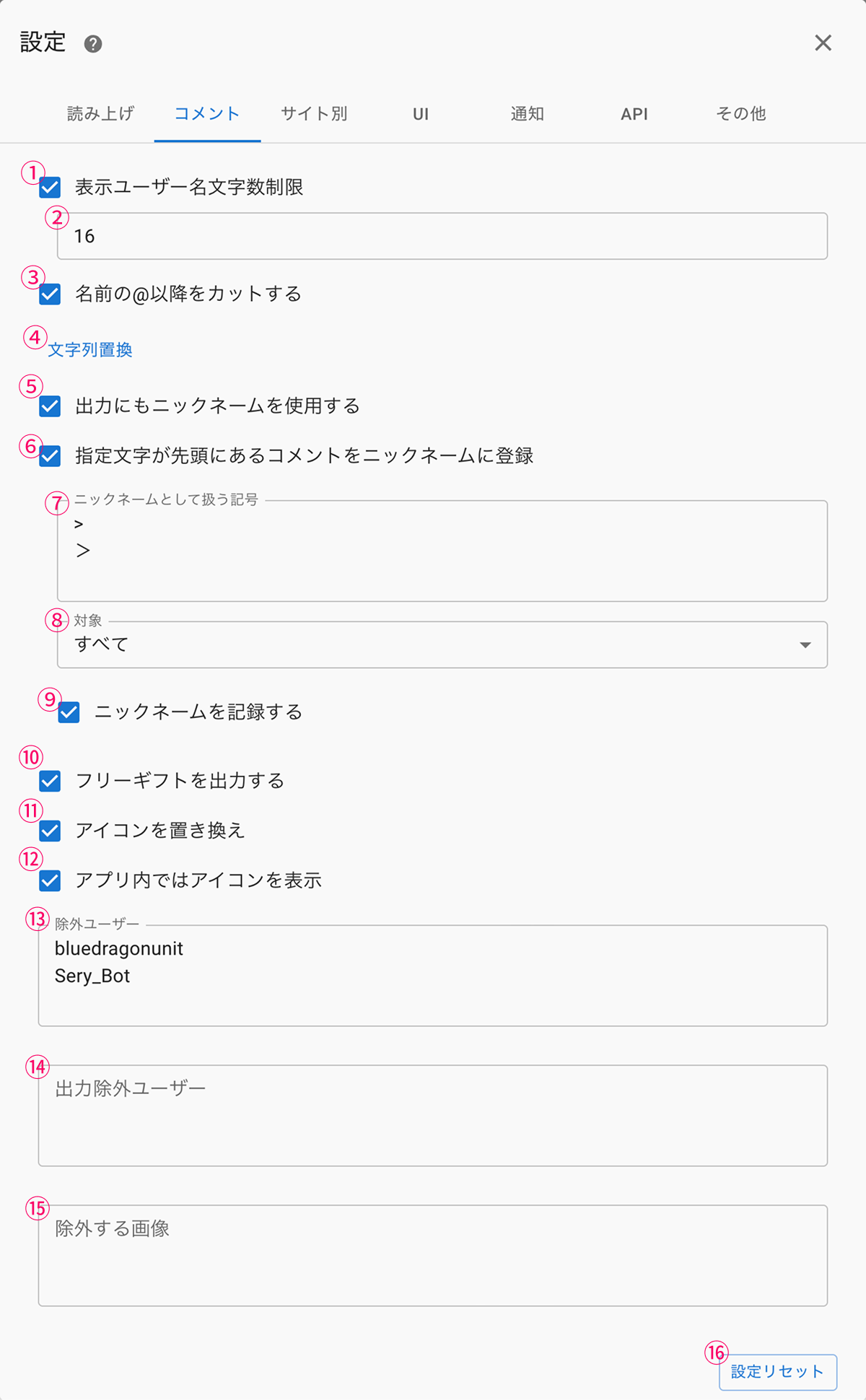Image resolution: width=866 pixels, height=1400 pixels.
Task: Switch to the その他 tab
Action: point(741,114)
